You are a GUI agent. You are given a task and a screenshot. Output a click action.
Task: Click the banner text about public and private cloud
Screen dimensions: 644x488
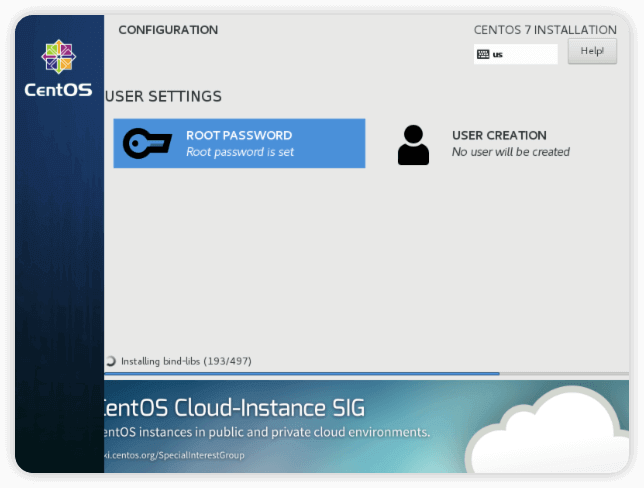pyautogui.click(x=267, y=432)
